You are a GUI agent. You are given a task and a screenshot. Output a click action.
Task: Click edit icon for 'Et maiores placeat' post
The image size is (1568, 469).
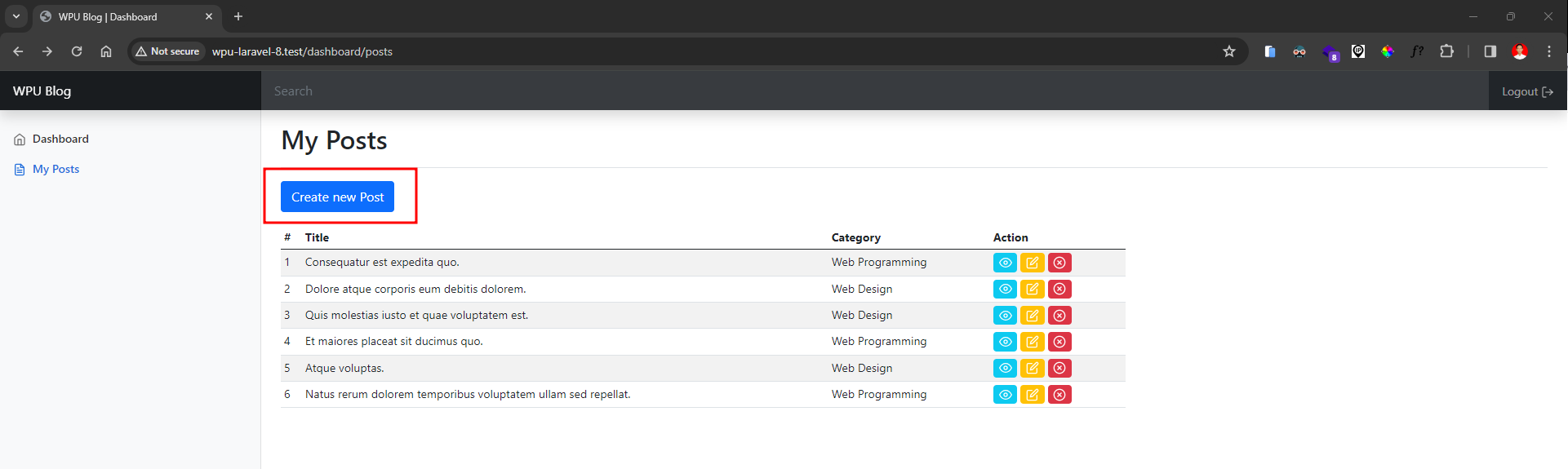click(1032, 342)
